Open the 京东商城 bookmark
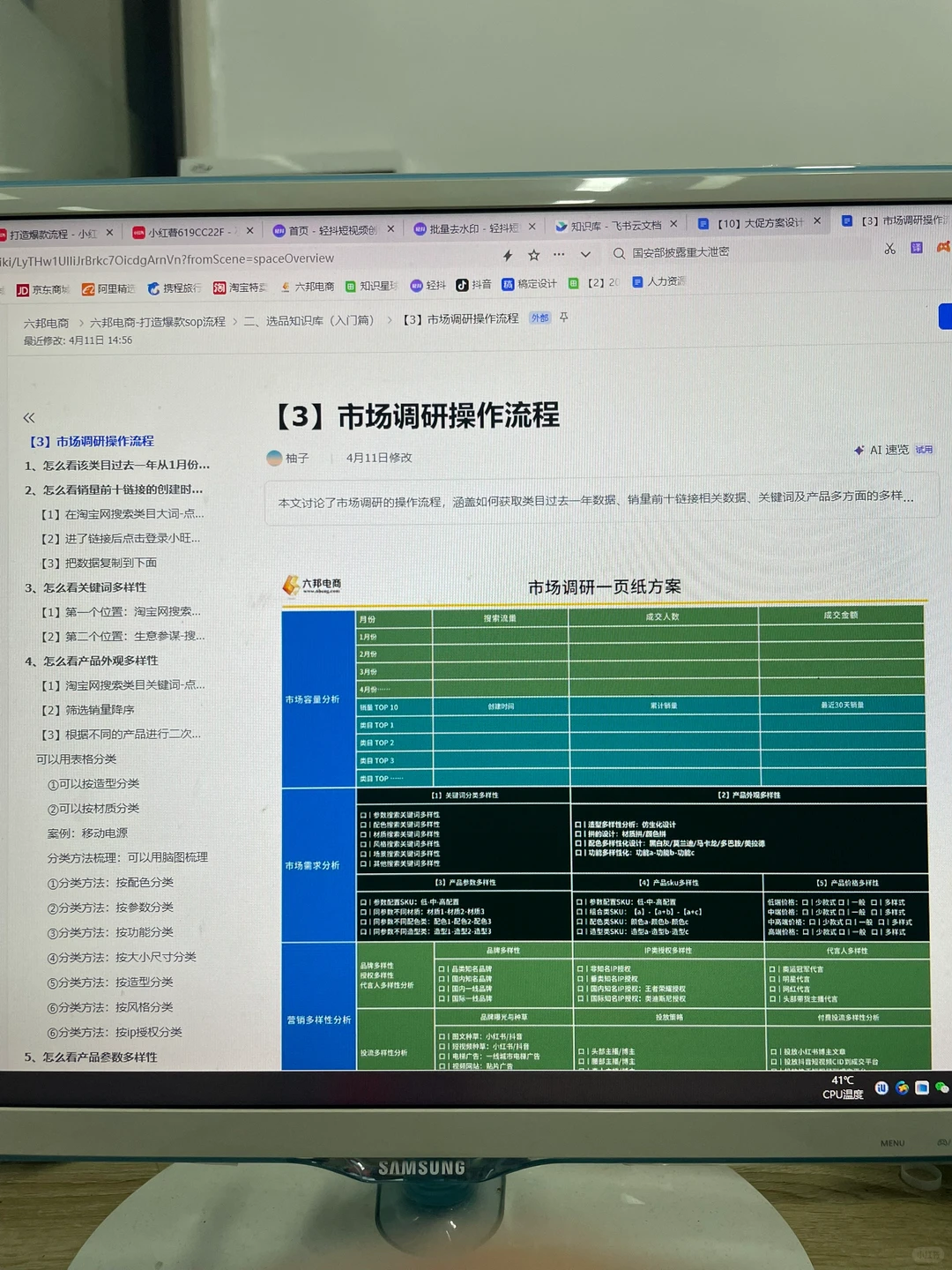 42,289
